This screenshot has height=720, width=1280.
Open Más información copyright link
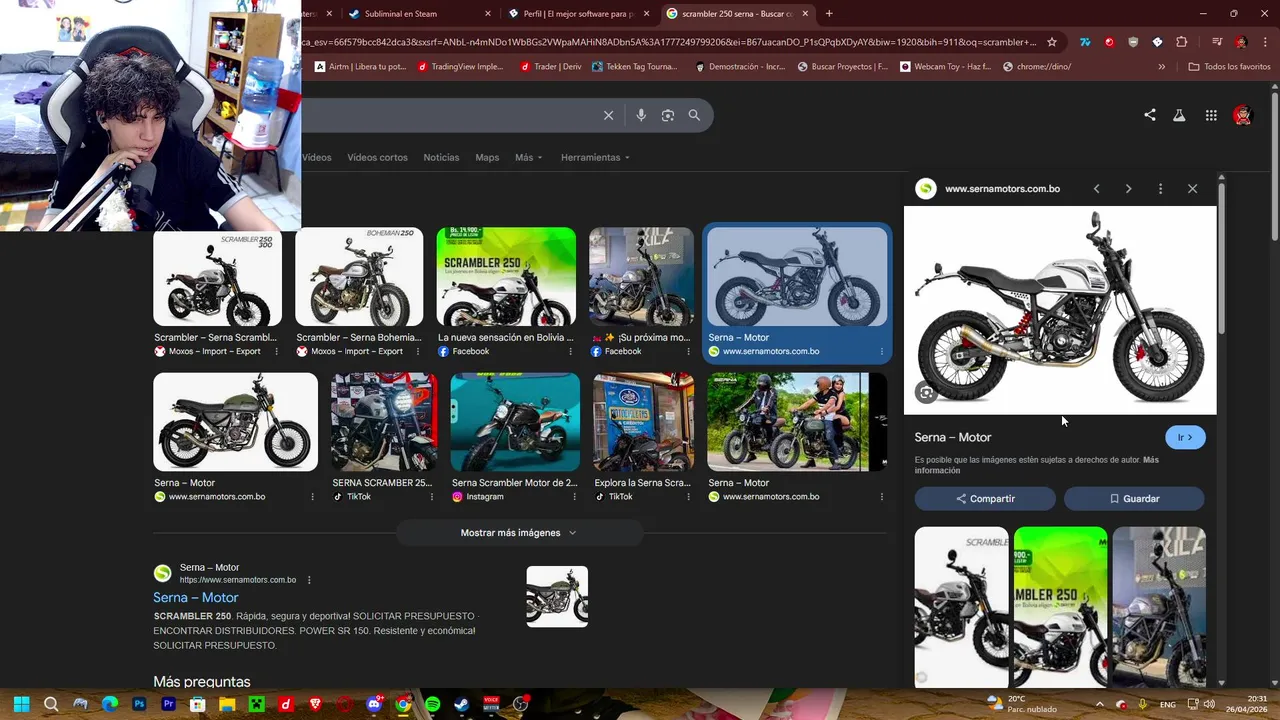(x=1037, y=465)
